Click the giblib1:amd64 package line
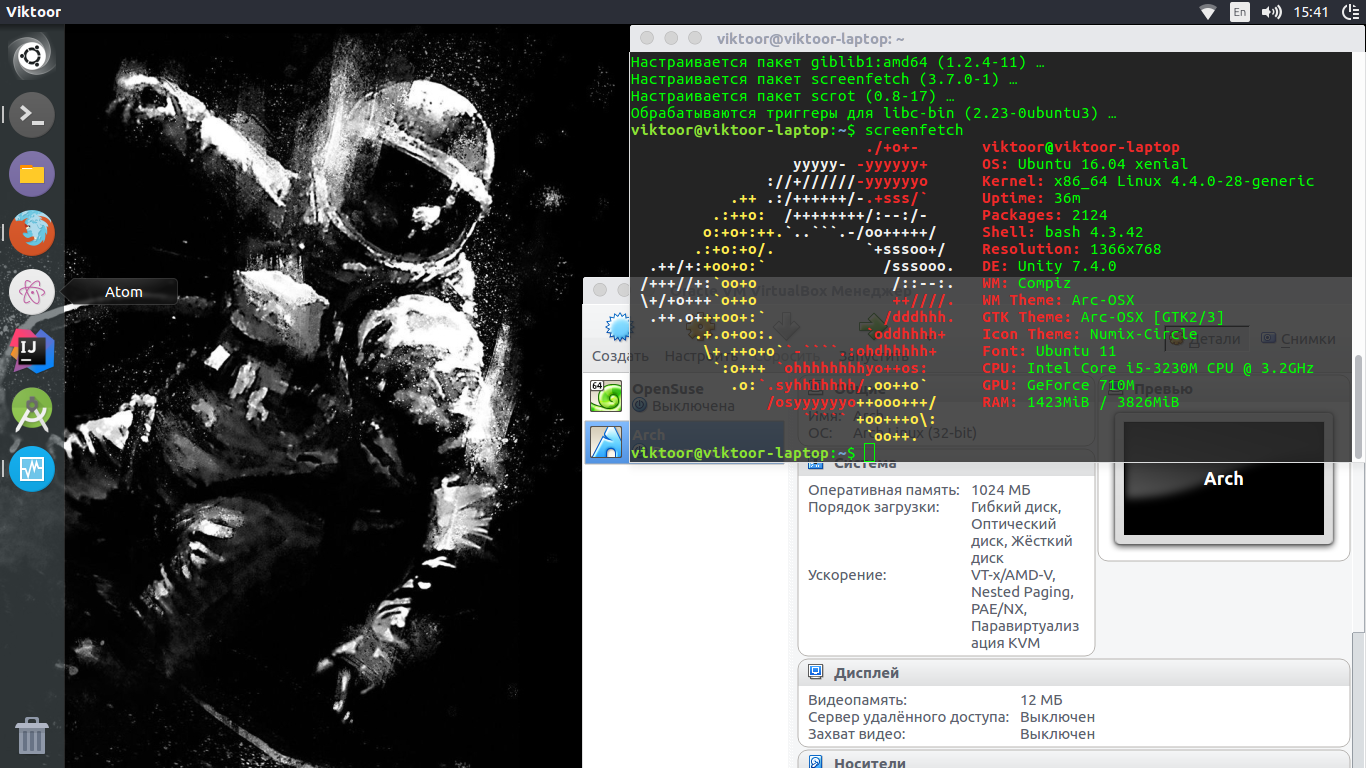The width and height of the screenshot is (1366, 768). (838, 62)
